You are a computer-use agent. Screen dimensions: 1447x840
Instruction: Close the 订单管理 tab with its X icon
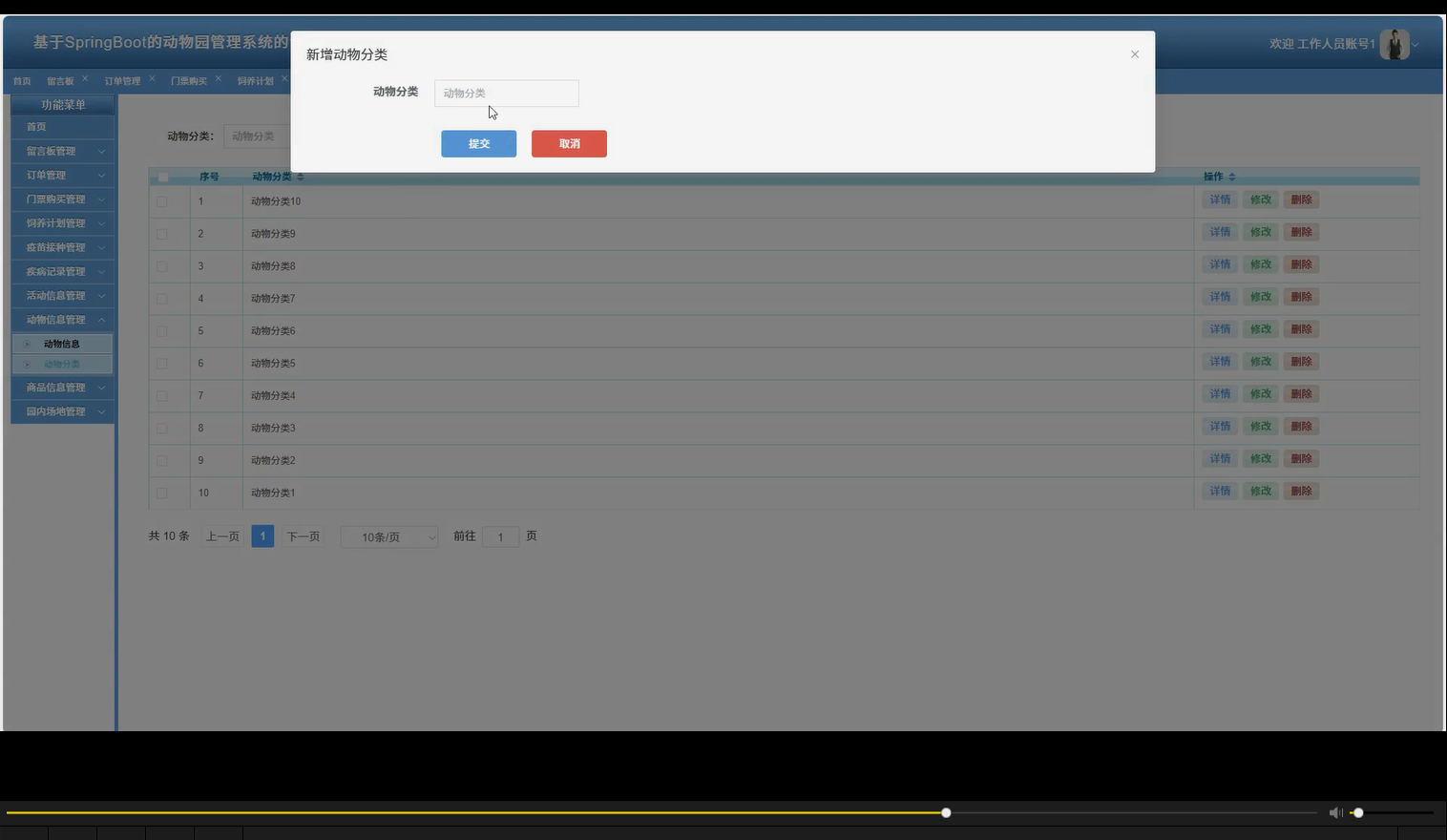[152, 79]
